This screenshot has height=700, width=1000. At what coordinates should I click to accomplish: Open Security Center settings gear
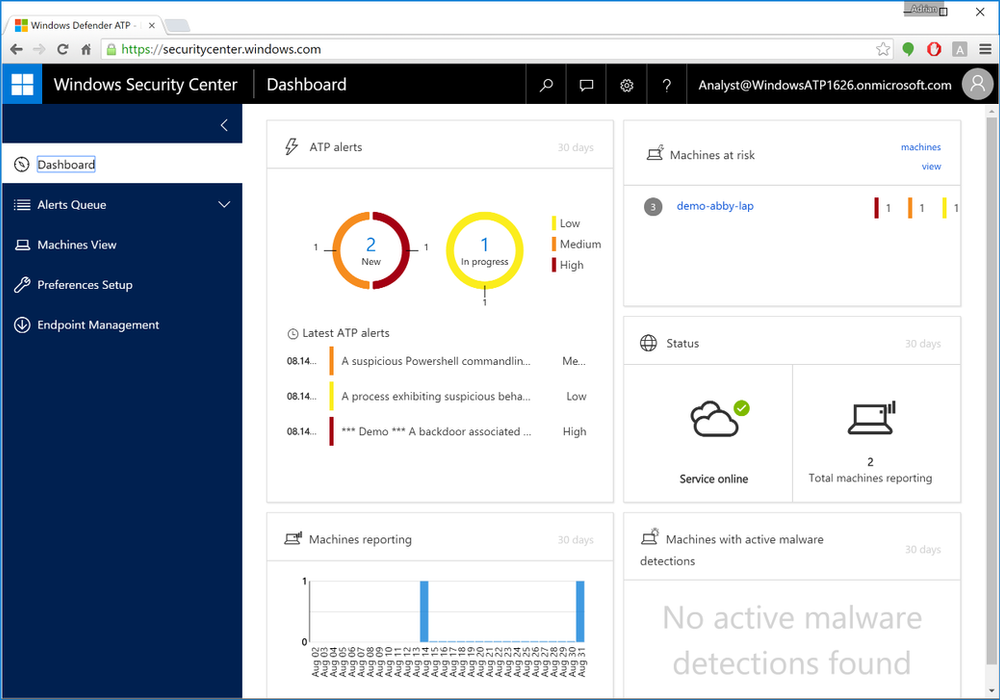pyautogui.click(x=626, y=84)
